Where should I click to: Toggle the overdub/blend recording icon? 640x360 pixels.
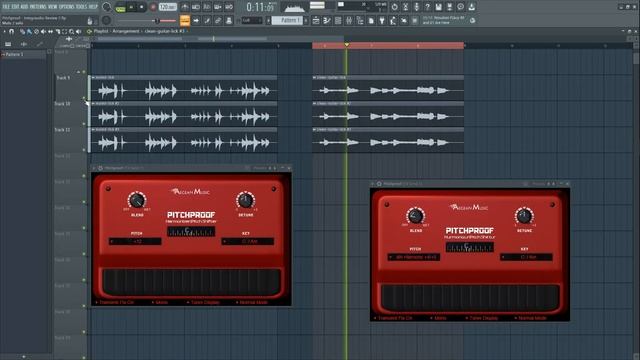click(x=218, y=7)
